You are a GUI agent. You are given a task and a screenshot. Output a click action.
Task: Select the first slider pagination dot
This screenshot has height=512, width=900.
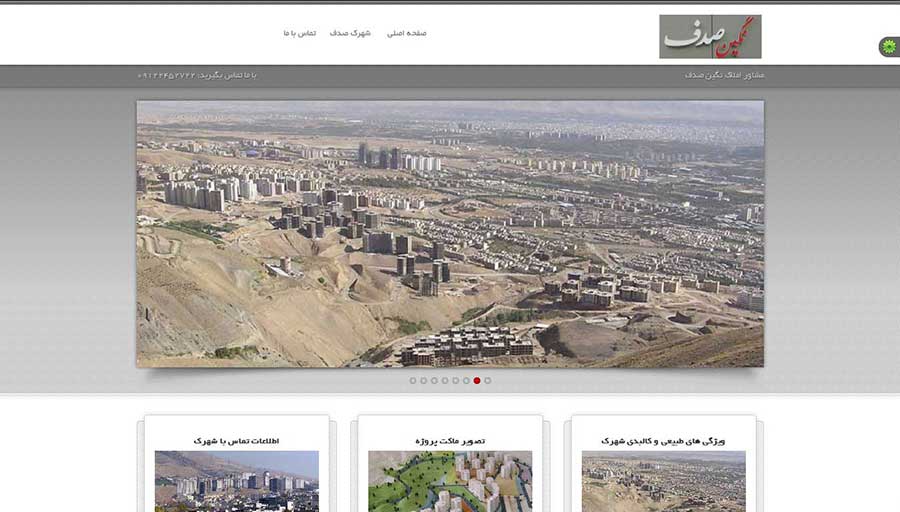tap(413, 380)
